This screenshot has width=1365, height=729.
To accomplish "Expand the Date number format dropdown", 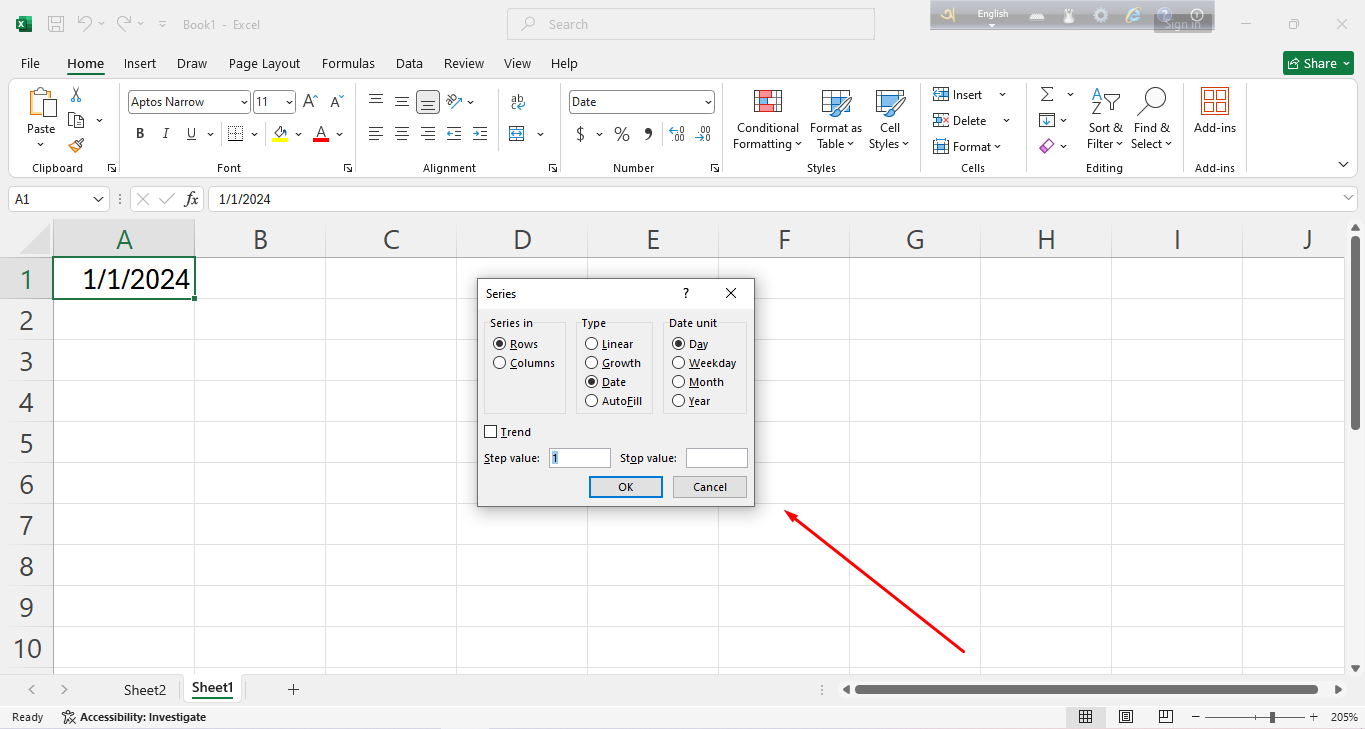I will [708, 102].
